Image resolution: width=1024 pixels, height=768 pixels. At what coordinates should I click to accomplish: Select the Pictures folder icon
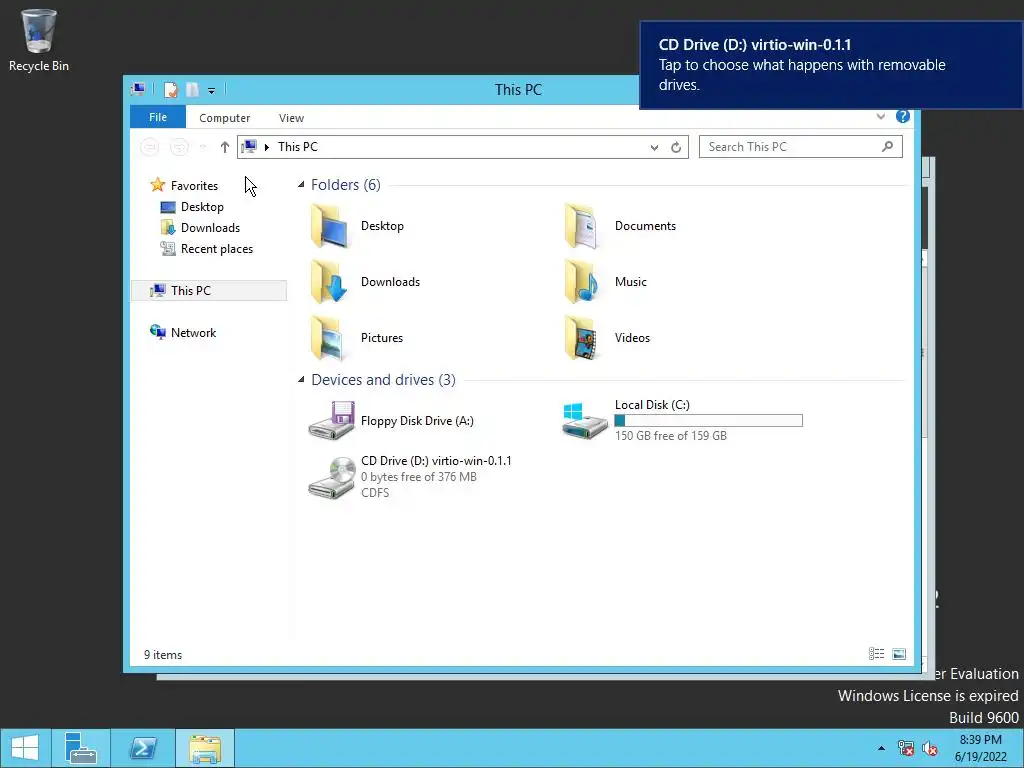coord(329,338)
